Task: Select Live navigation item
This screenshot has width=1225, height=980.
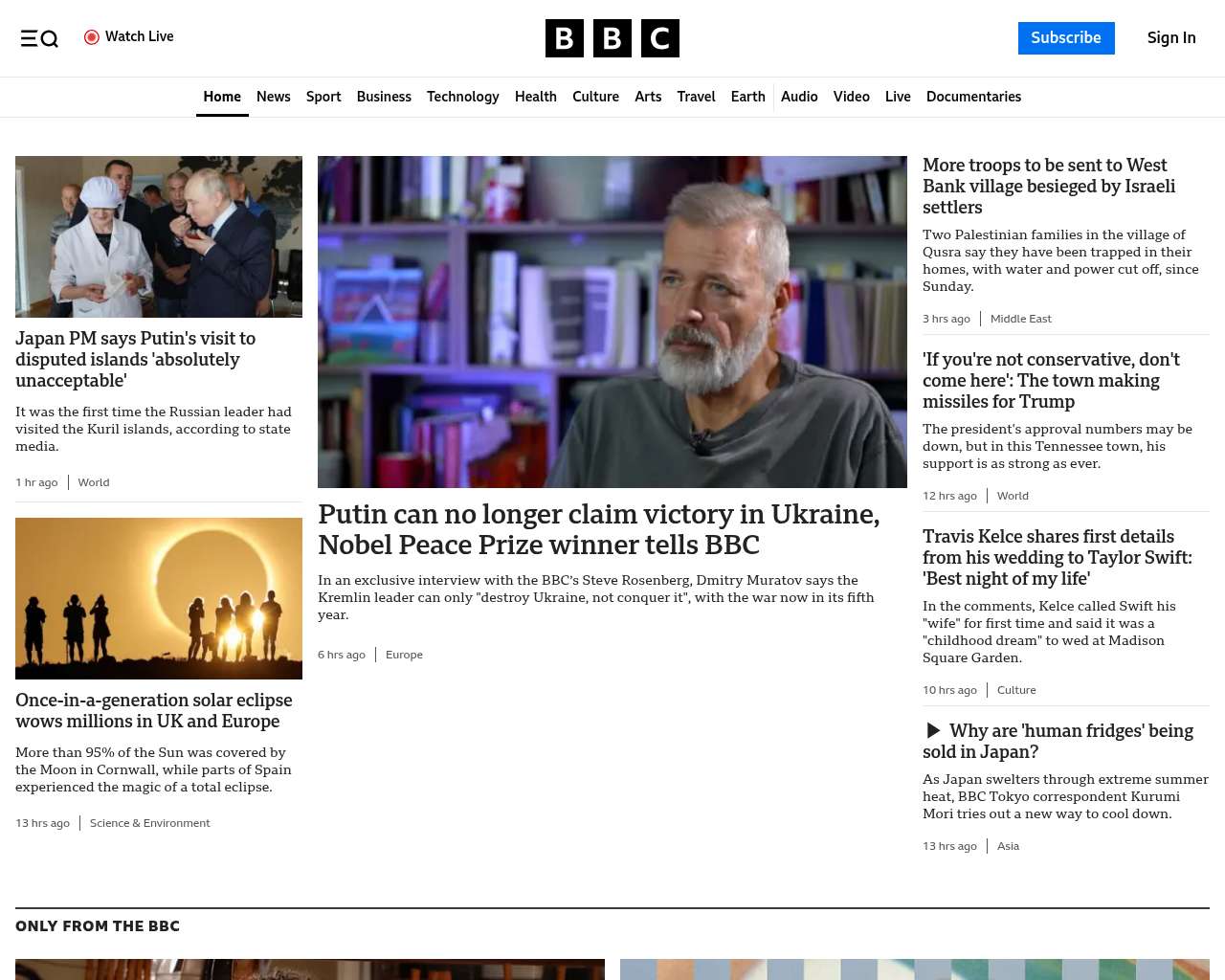Action: [898, 97]
